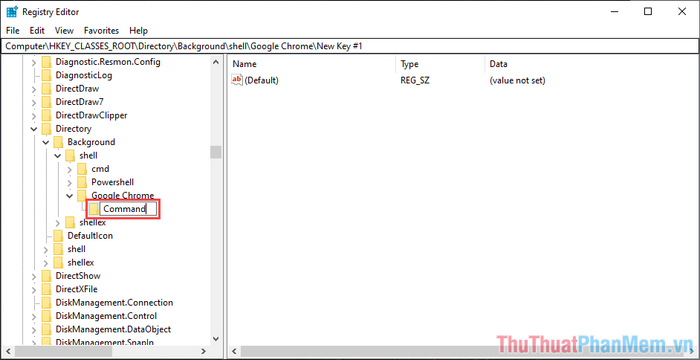The width and height of the screenshot is (700, 360).
Task: Collapse the Directory key
Action: coord(34,129)
